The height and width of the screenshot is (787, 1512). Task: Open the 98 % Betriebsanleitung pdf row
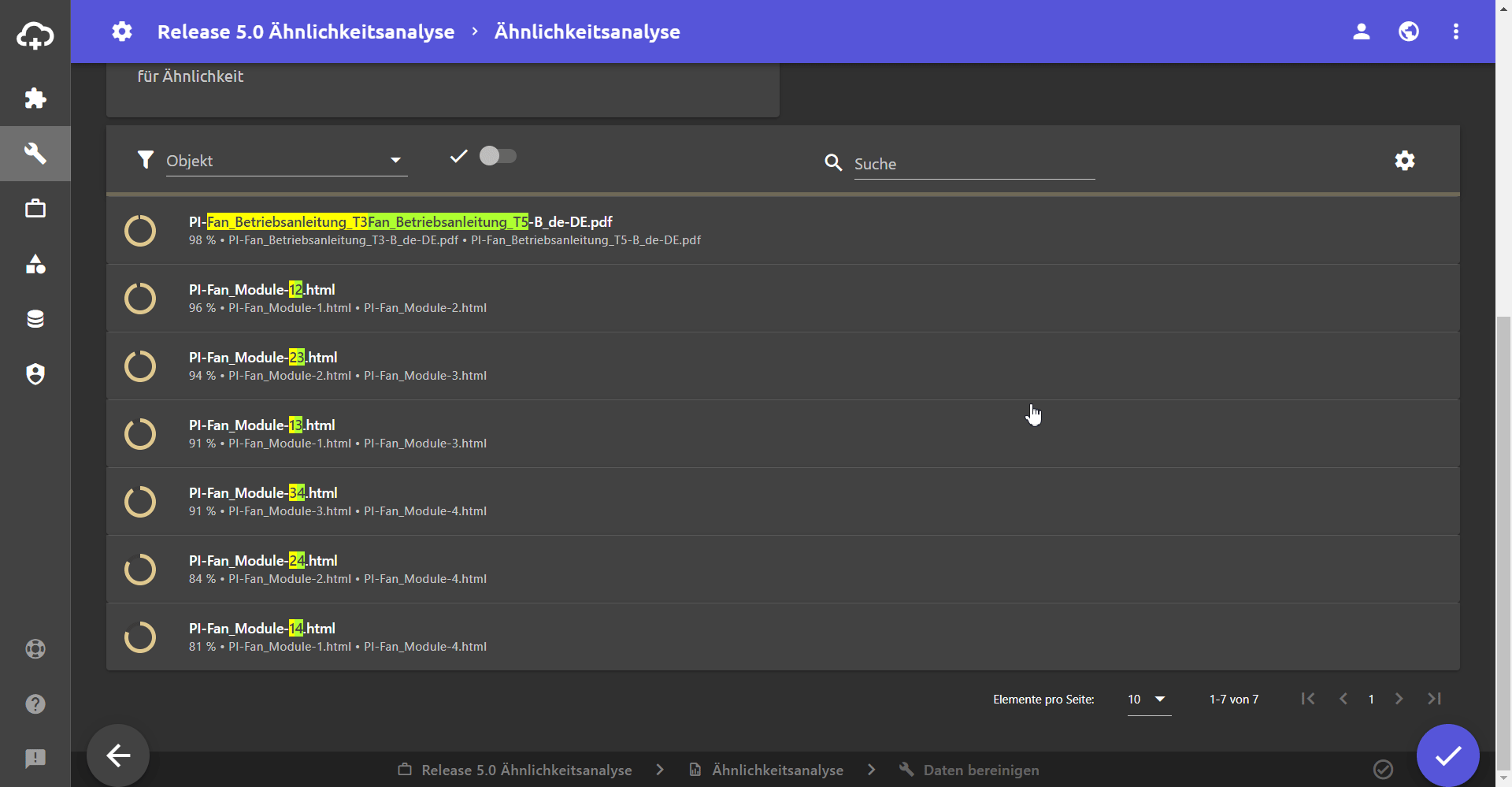[x=783, y=231]
